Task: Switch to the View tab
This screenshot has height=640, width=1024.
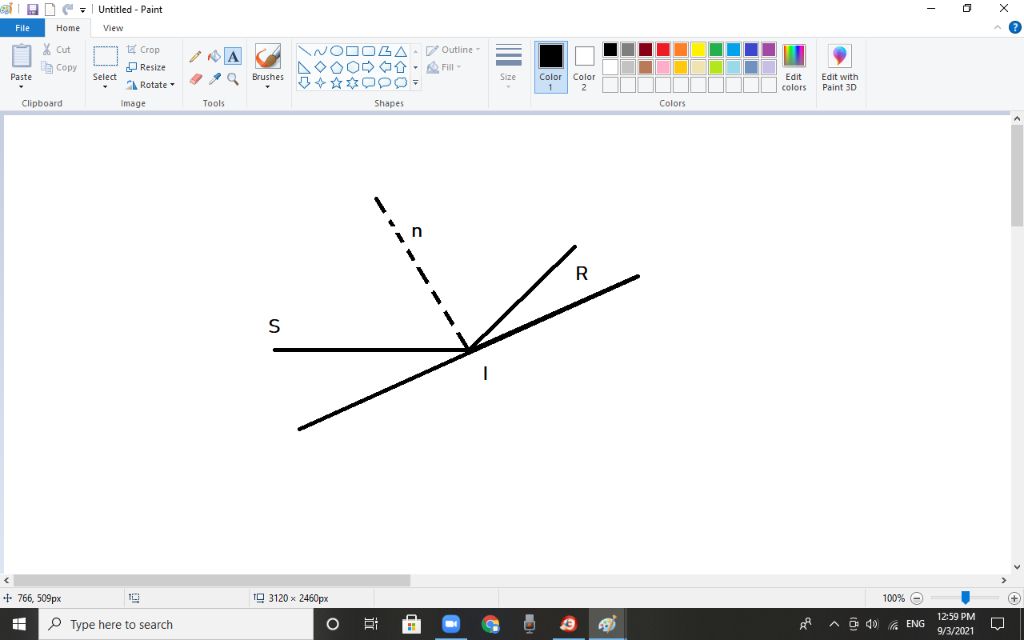Action: [113, 28]
